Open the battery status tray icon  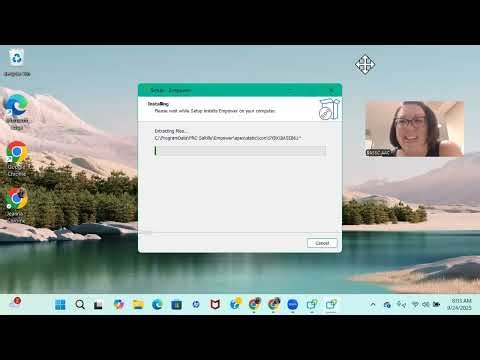(436, 304)
